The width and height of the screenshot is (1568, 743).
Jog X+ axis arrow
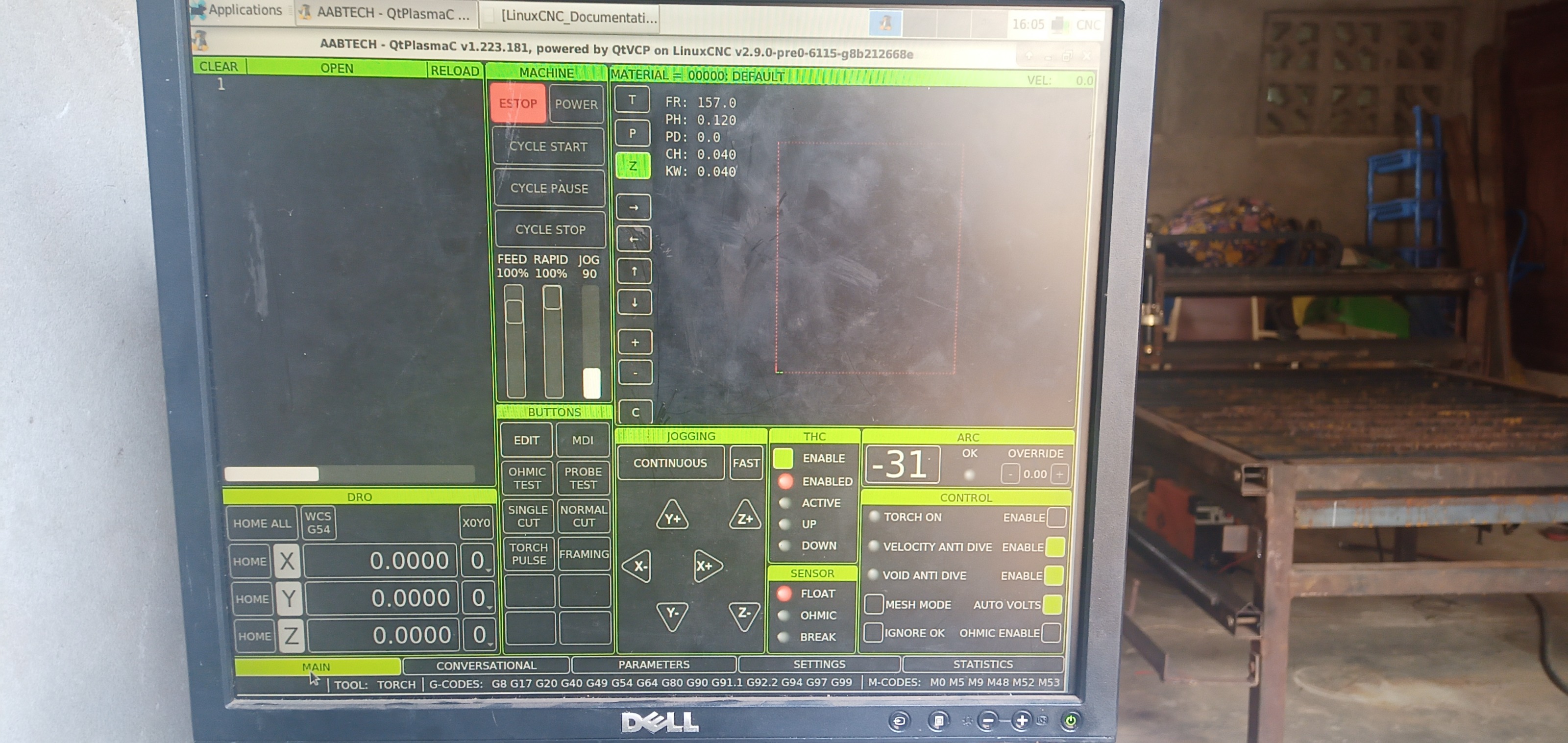click(707, 566)
